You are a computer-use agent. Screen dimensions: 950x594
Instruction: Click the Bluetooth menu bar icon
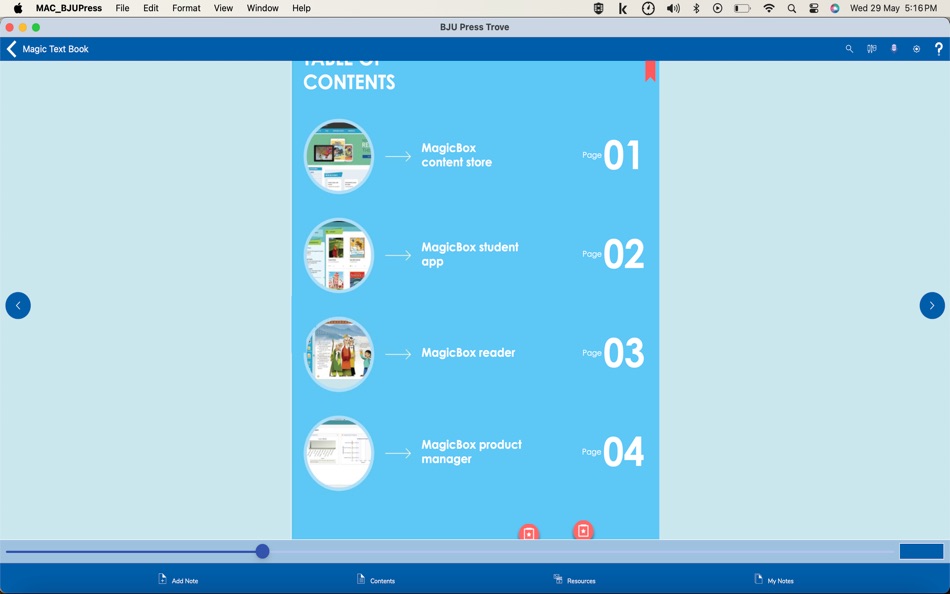[x=696, y=8]
